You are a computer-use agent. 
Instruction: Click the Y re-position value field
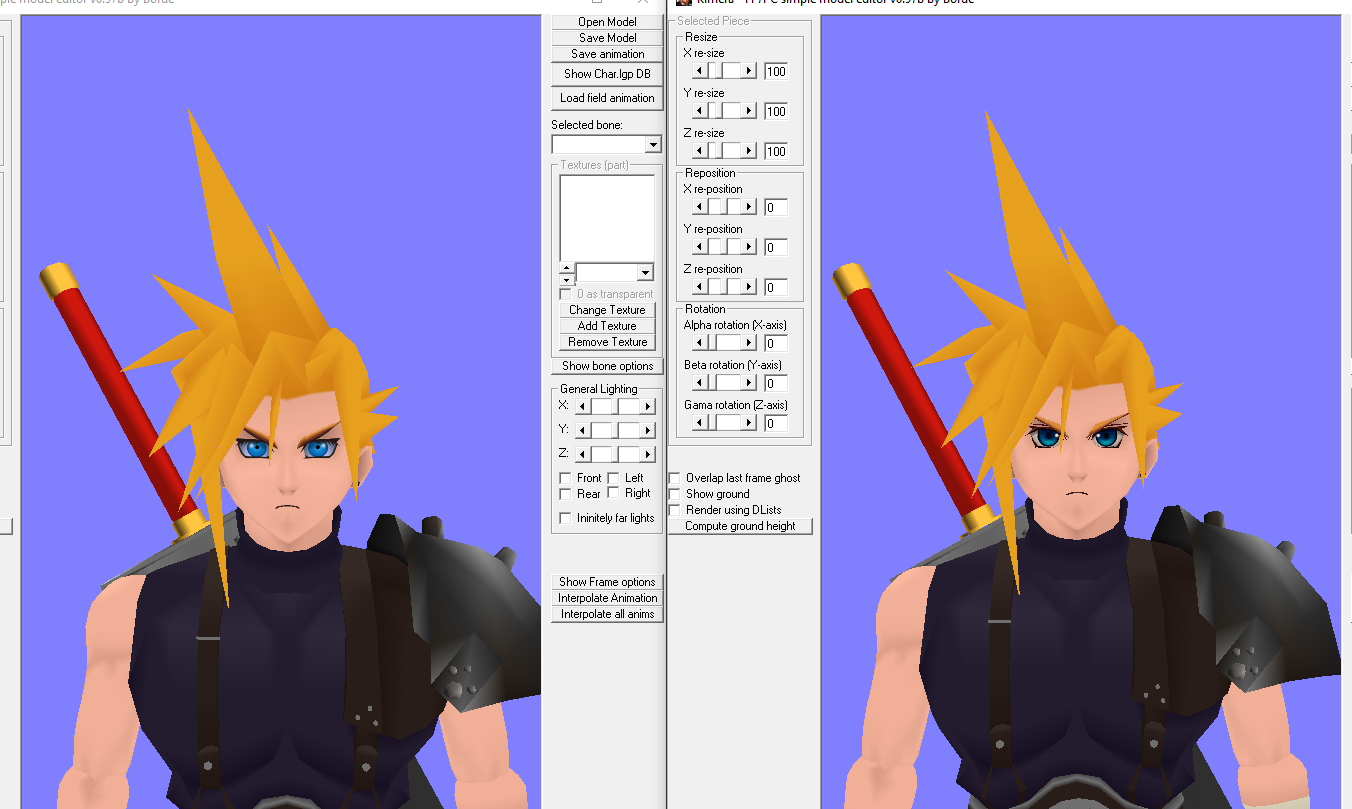click(776, 248)
